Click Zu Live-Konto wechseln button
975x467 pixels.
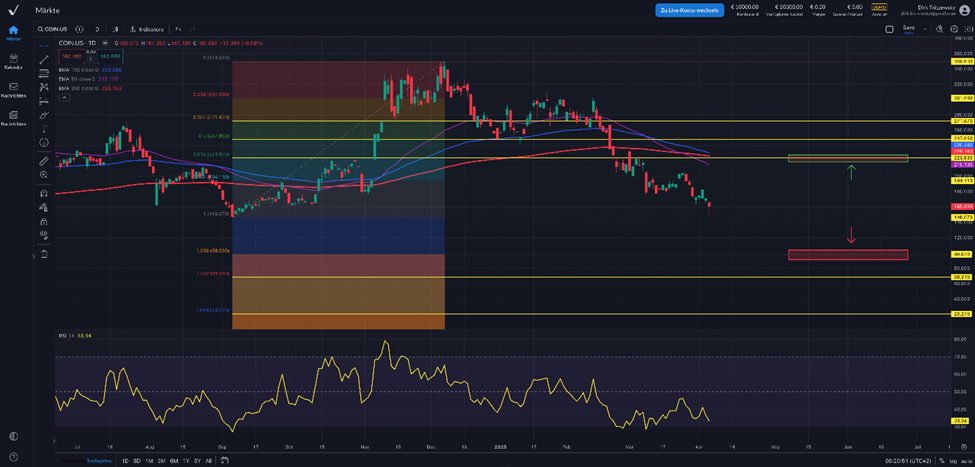689,10
